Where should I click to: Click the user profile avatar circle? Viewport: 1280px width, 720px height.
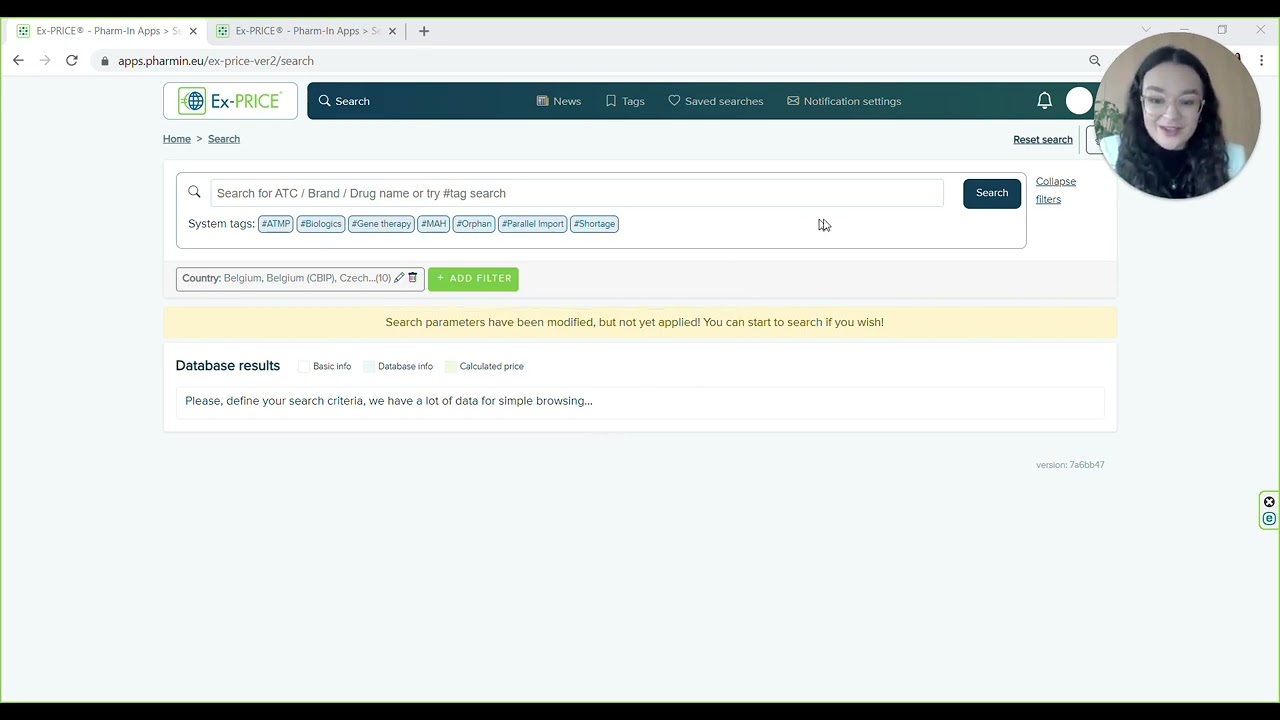[1078, 101]
